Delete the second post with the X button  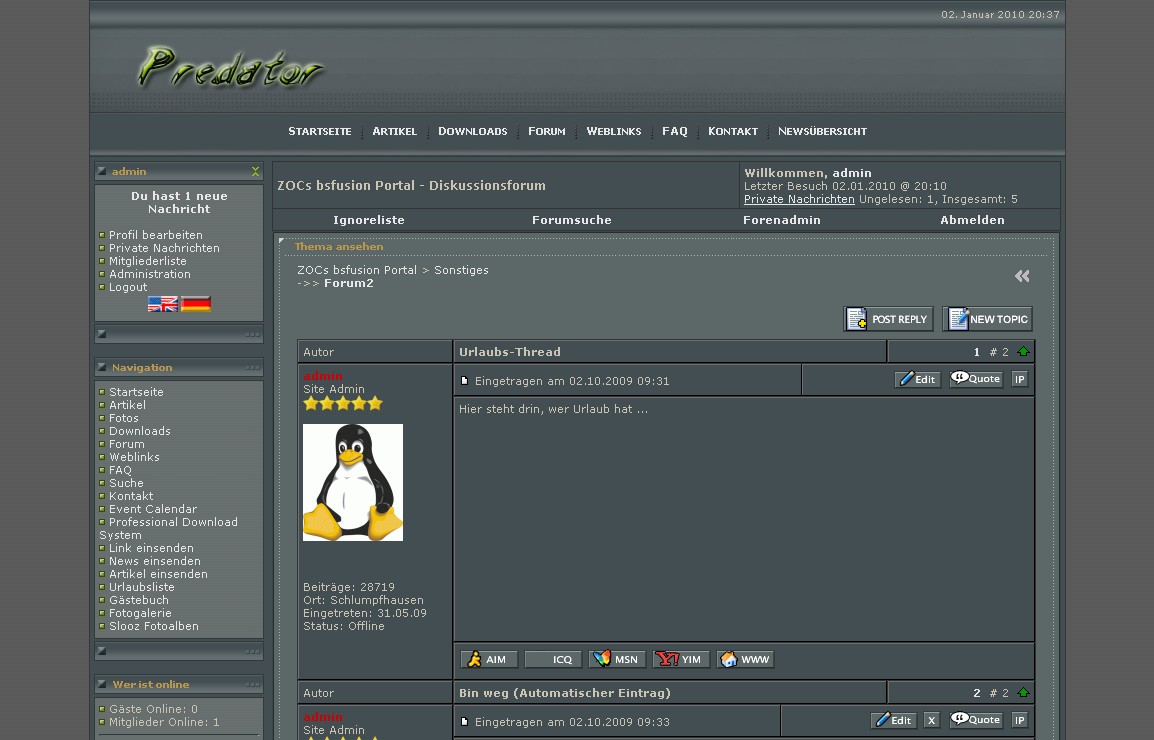[931, 720]
